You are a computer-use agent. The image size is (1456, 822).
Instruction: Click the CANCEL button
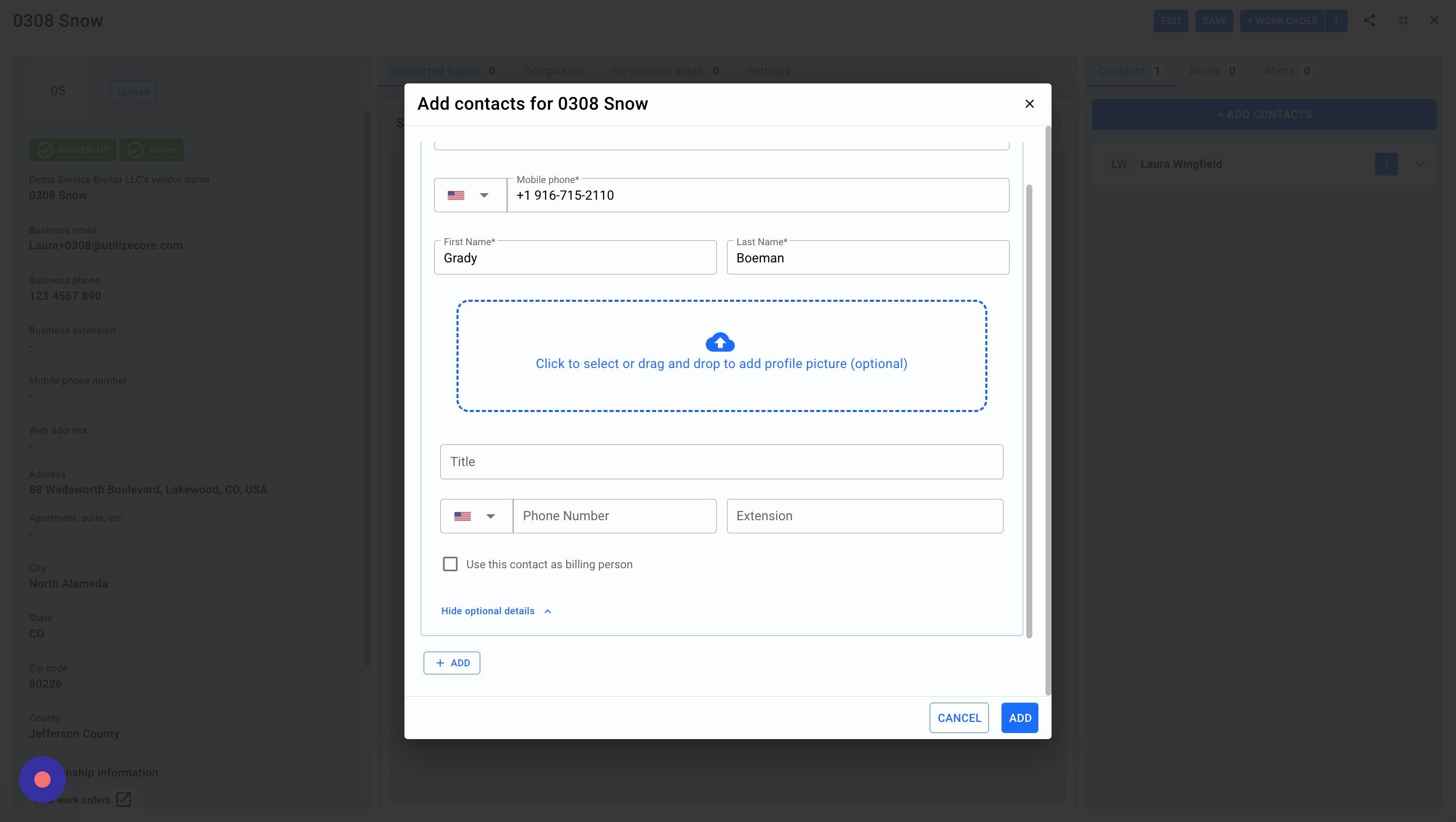tap(959, 718)
